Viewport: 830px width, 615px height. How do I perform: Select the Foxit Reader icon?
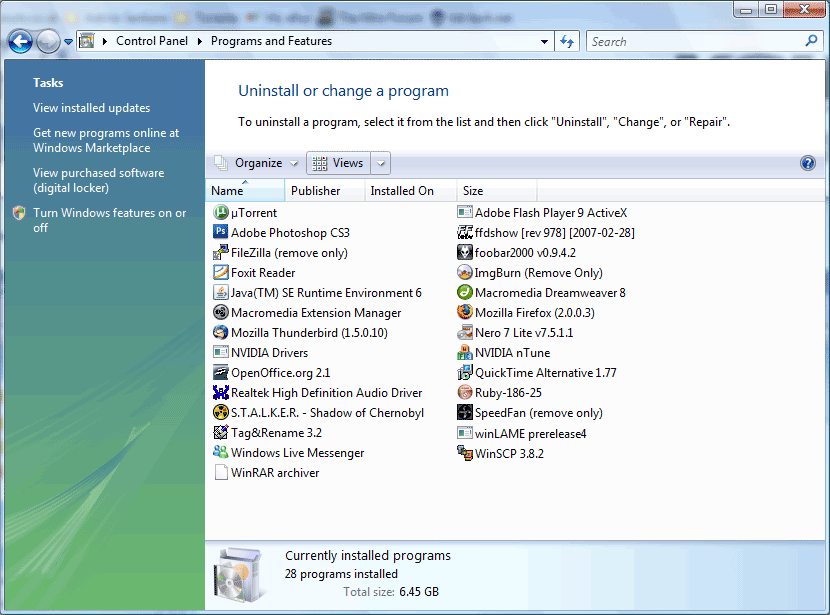(x=220, y=273)
